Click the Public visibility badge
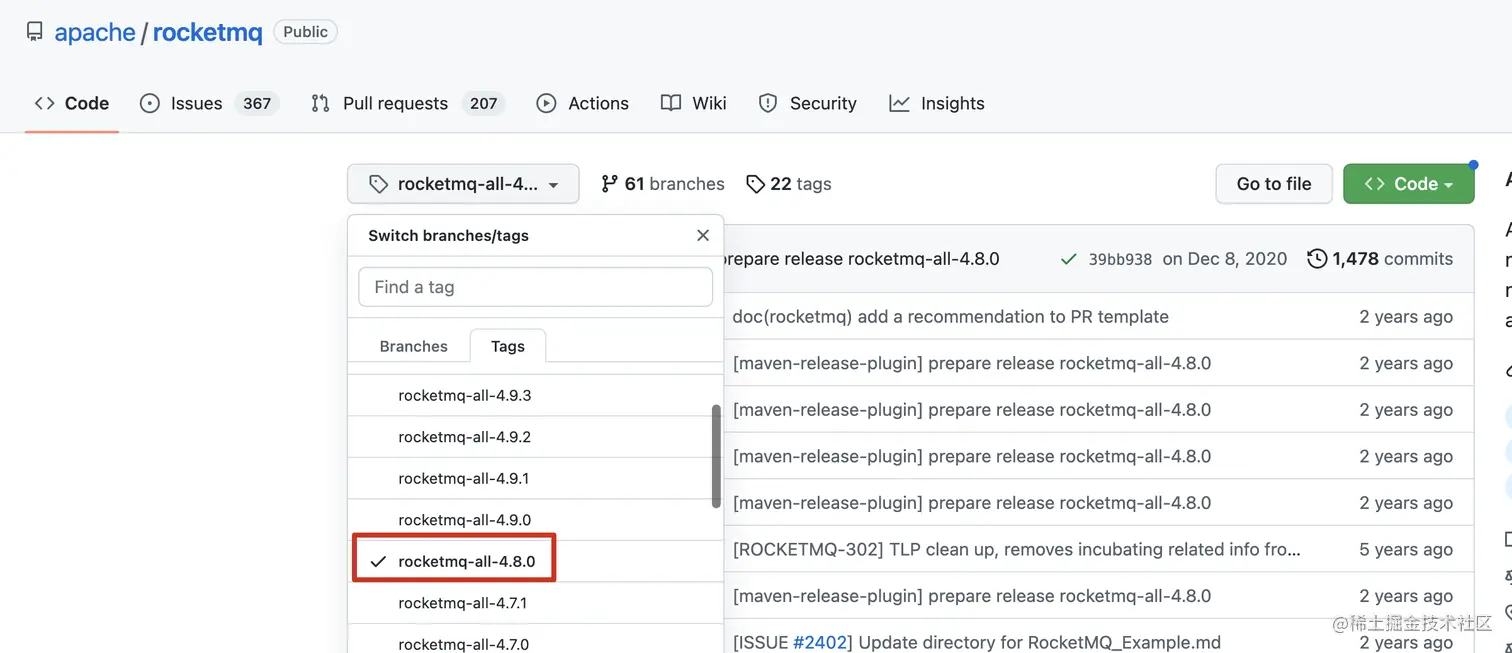 [305, 32]
